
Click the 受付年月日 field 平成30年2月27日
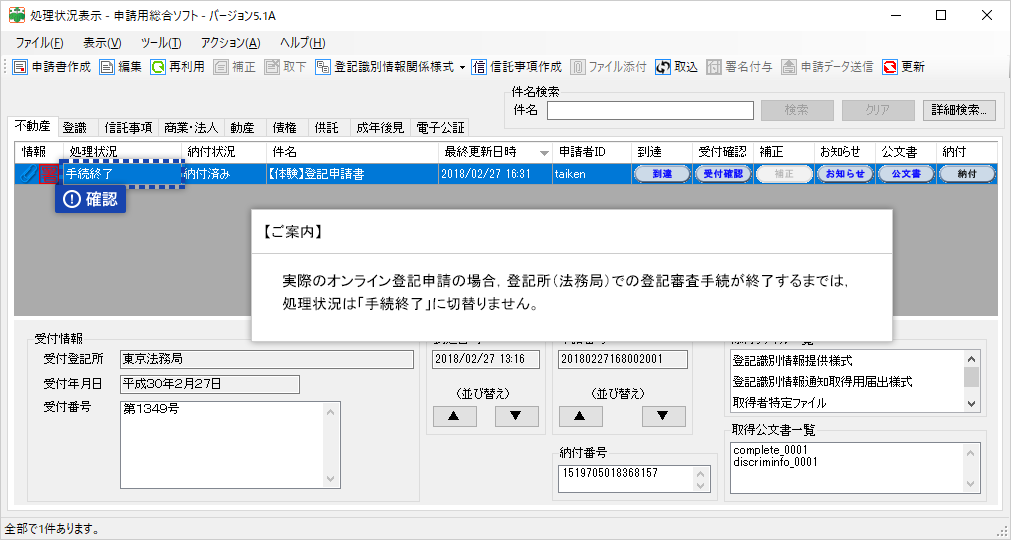[210, 384]
